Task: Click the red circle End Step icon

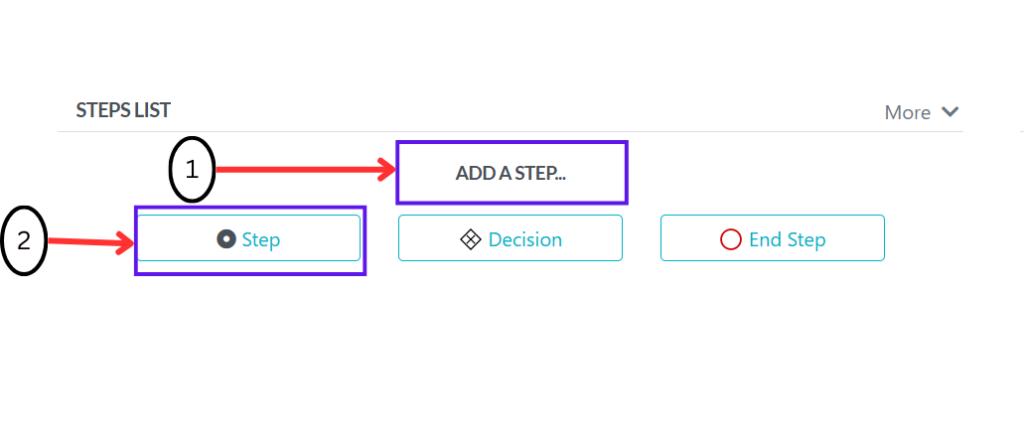Action: (x=730, y=240)
